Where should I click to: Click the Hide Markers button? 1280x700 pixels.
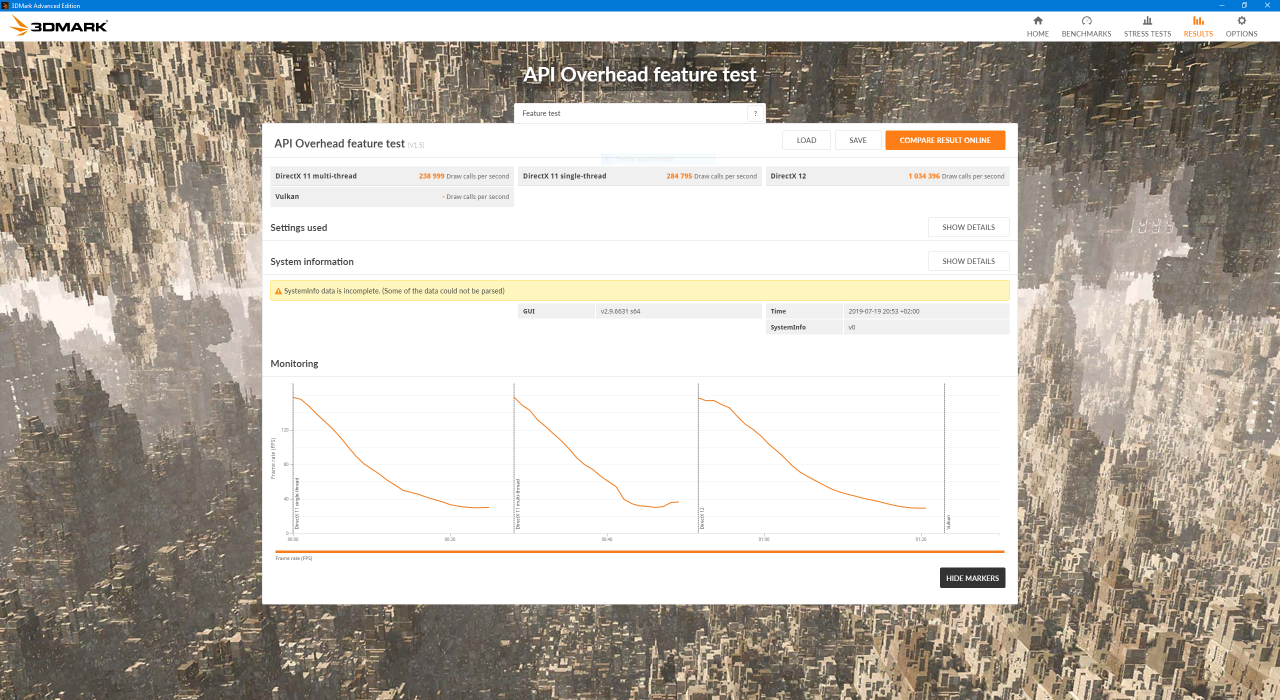(972, 578)
